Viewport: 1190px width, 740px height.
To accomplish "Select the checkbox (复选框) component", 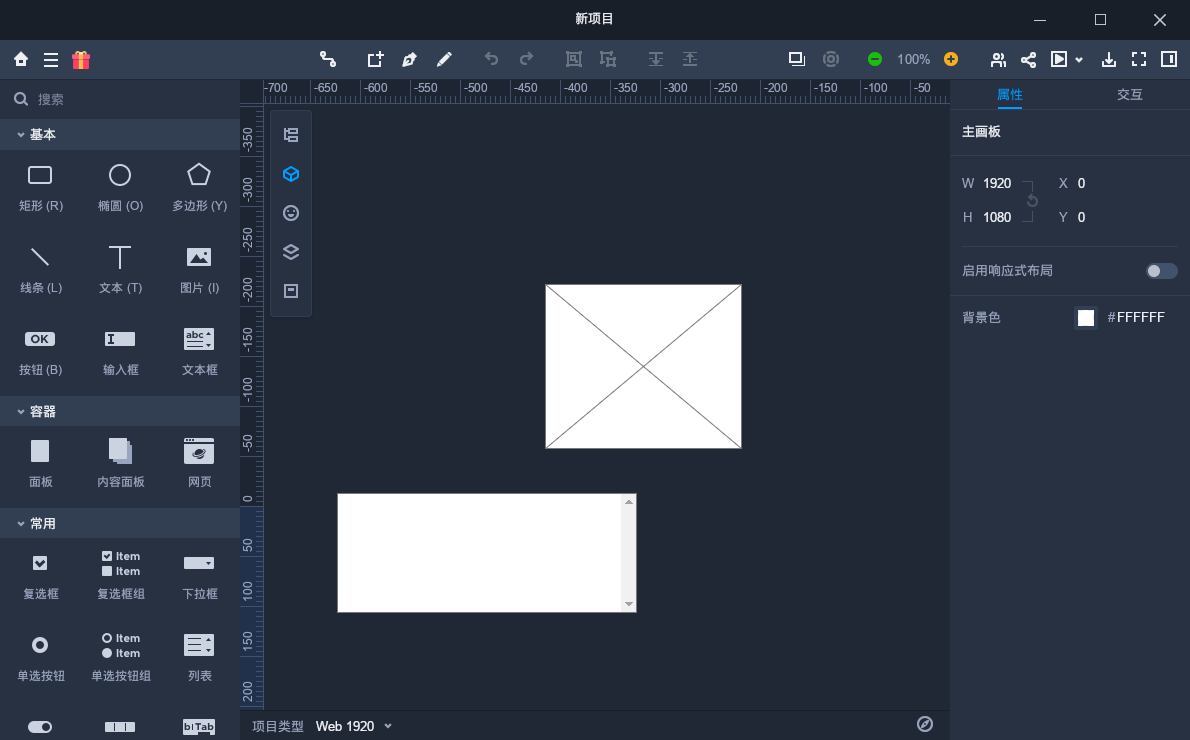I will pyautogui.click(x=40, y=575).
